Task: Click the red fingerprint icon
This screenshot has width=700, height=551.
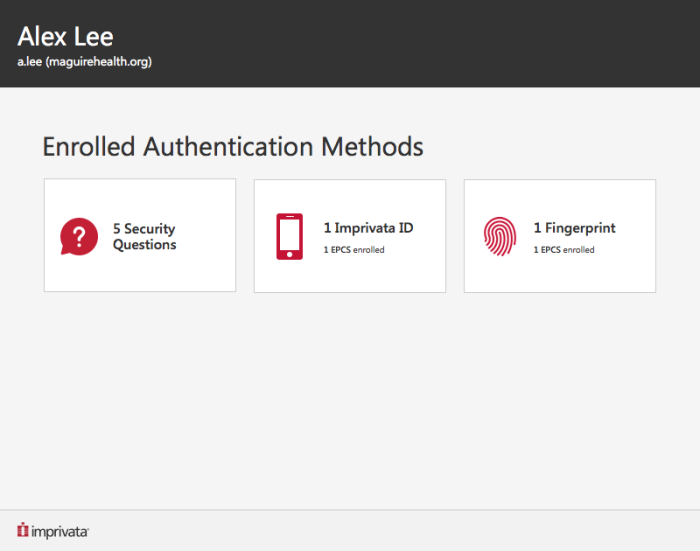Action: coord(499,236)
